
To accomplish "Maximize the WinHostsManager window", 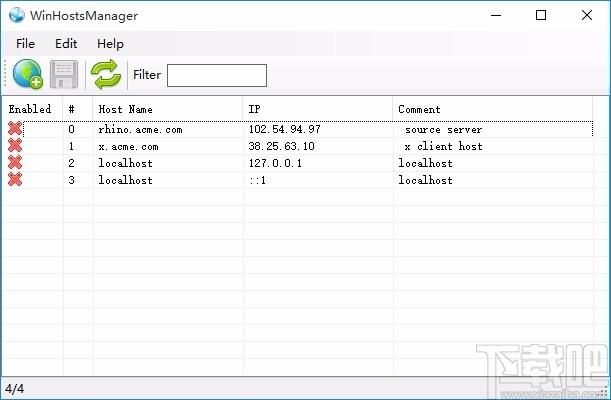I will 541,15.
